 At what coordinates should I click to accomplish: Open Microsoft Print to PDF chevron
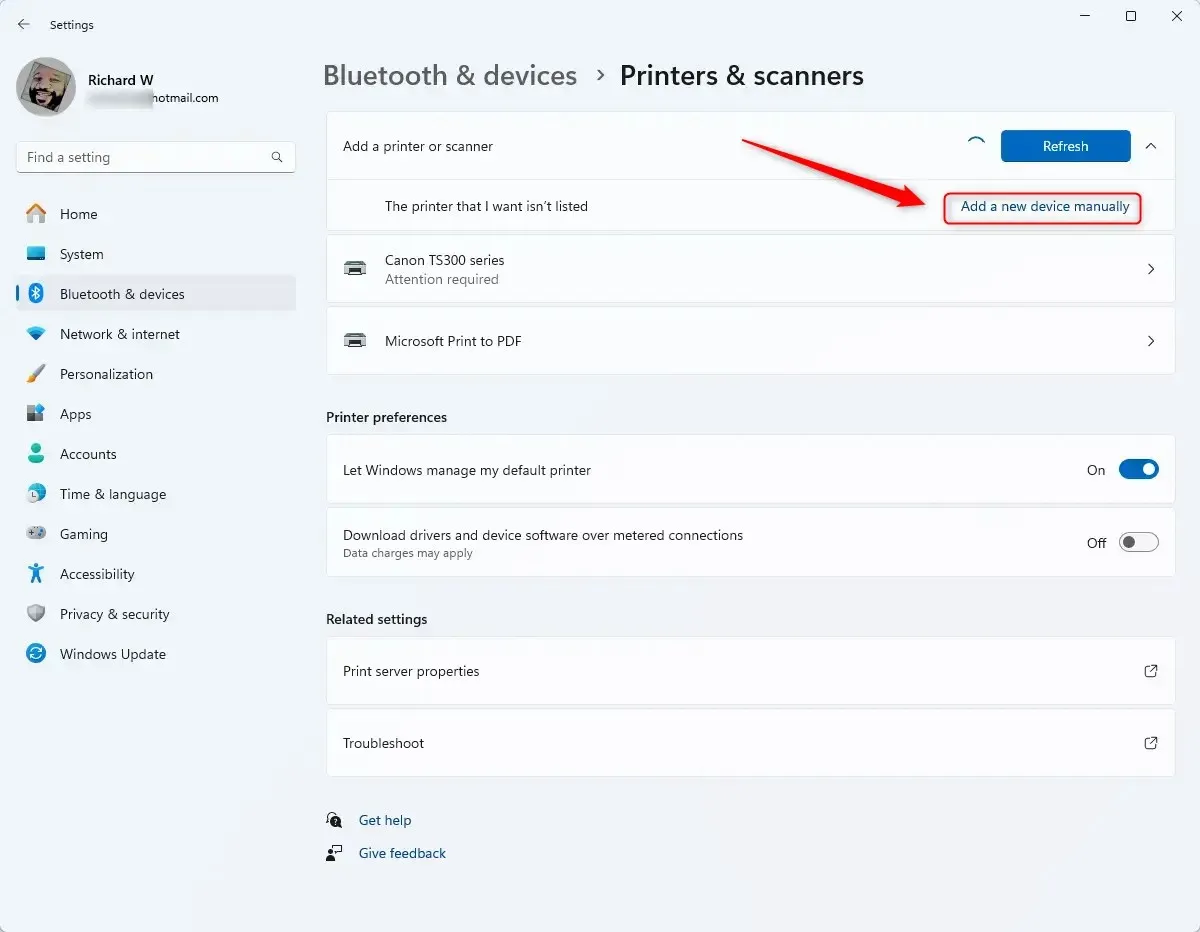(x=1151, y=341)
